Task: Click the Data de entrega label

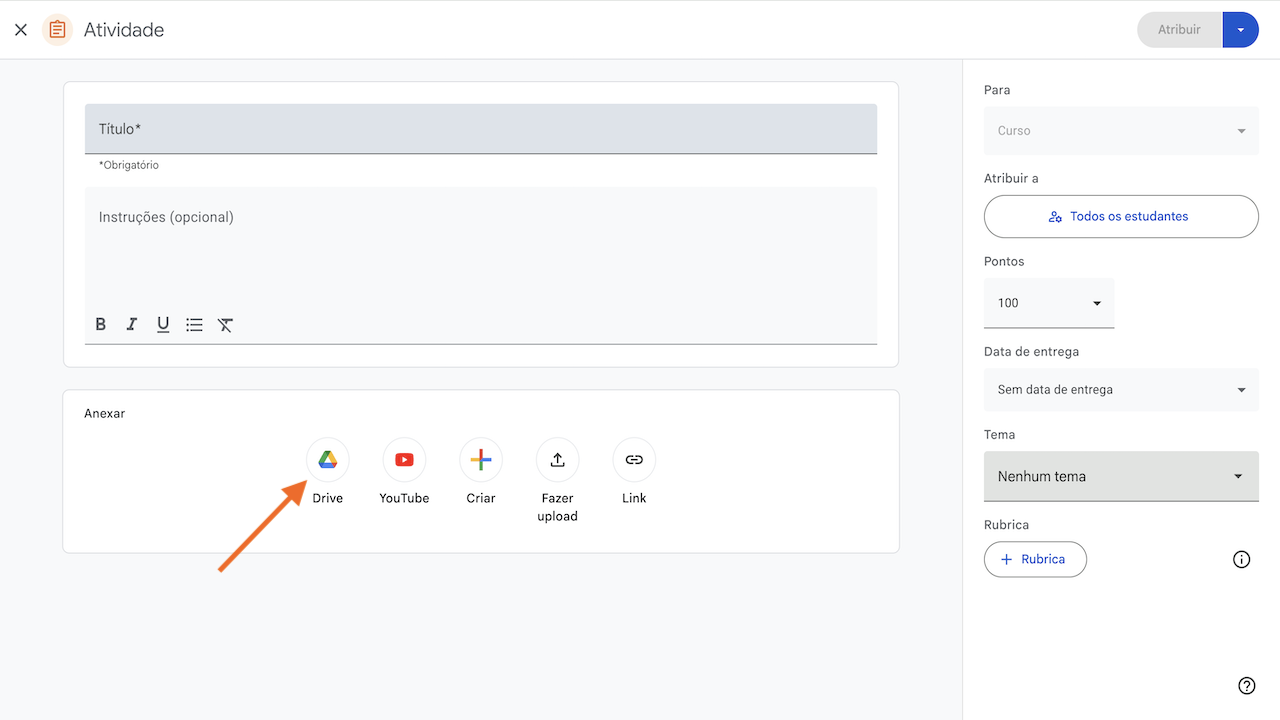Action: pos(1031,352)
